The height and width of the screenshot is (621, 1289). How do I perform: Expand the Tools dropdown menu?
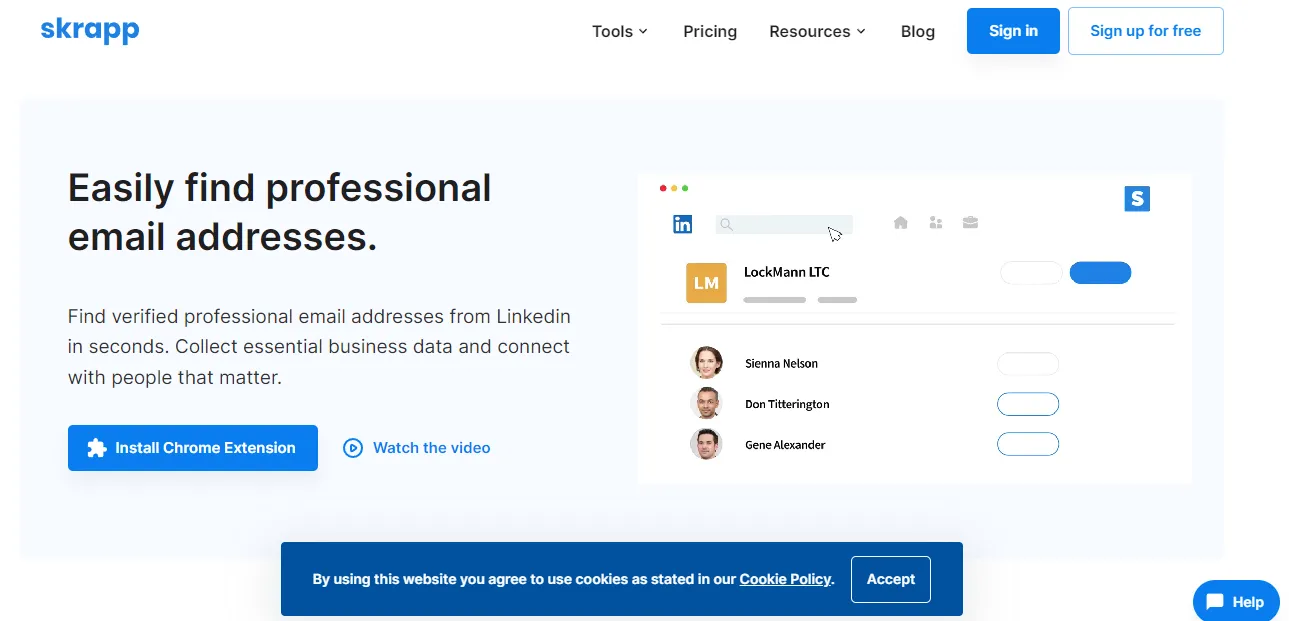(620, 31)
